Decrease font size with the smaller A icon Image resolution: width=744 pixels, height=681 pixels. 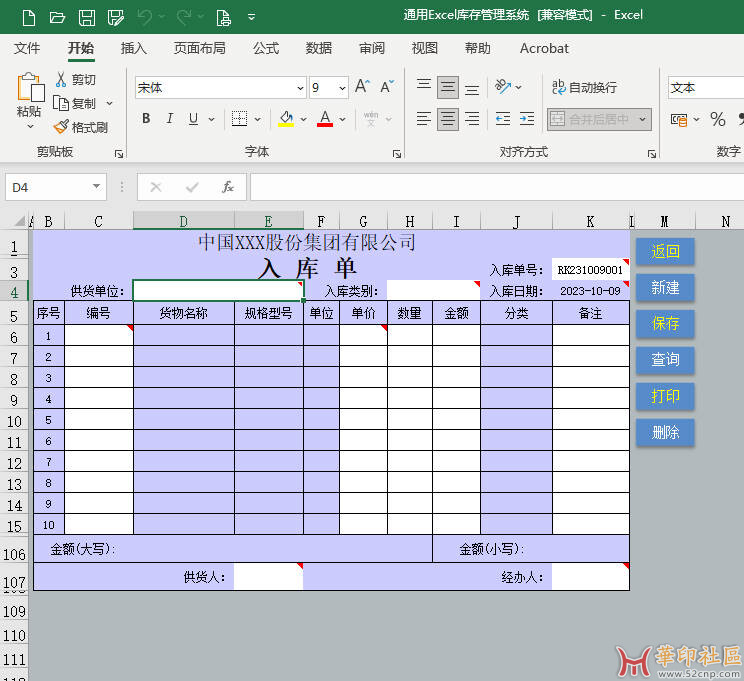pyautogui.click(x=387, y=86)
